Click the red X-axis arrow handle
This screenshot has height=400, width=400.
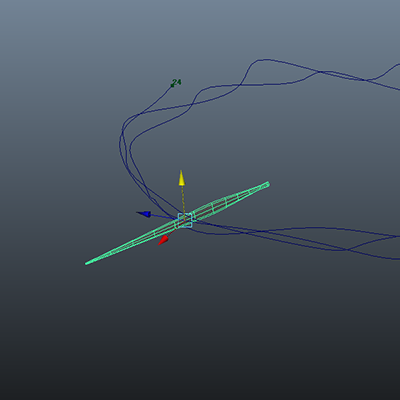point(164,240)
